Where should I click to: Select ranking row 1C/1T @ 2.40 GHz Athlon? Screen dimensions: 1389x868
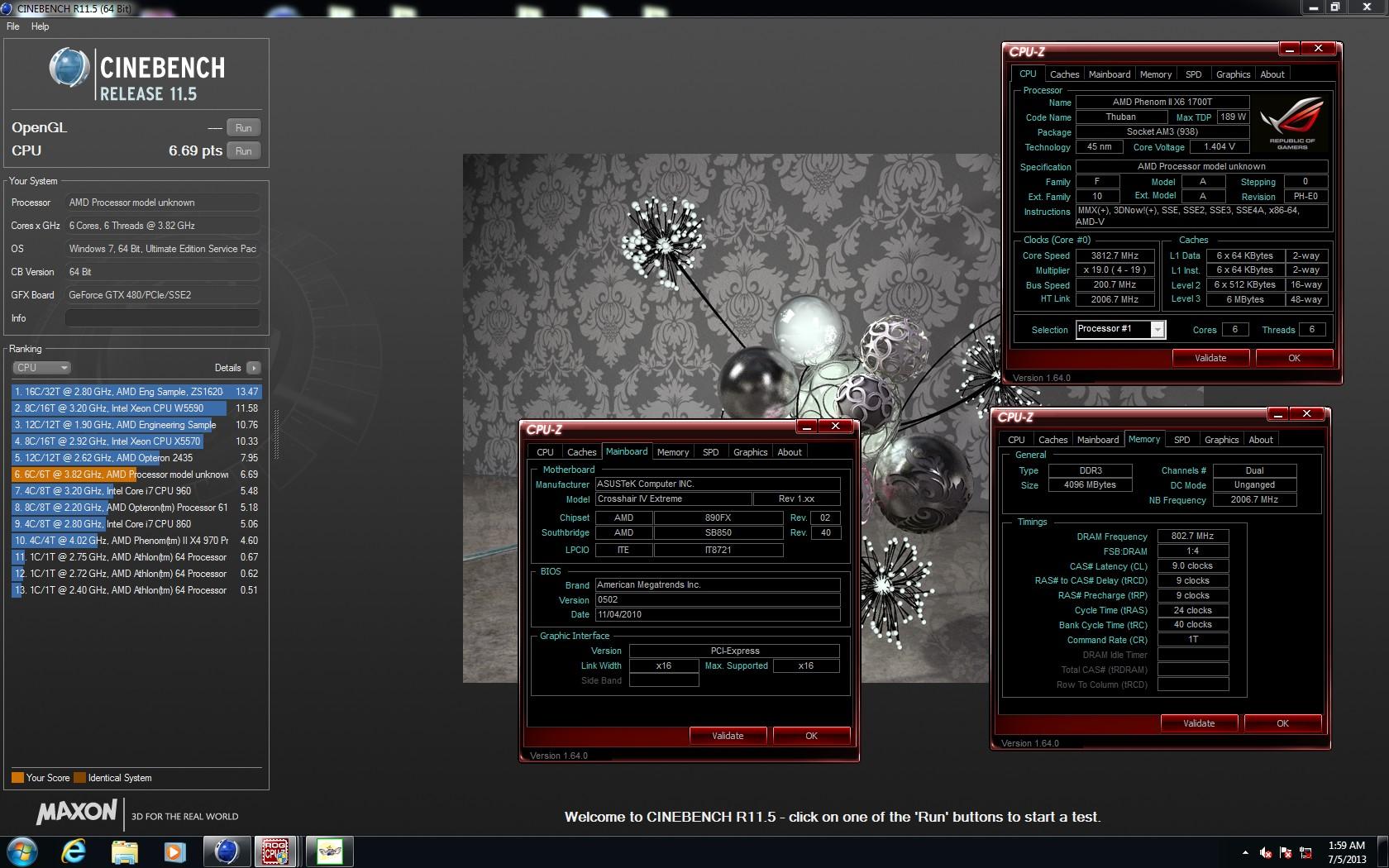[136, 590]
